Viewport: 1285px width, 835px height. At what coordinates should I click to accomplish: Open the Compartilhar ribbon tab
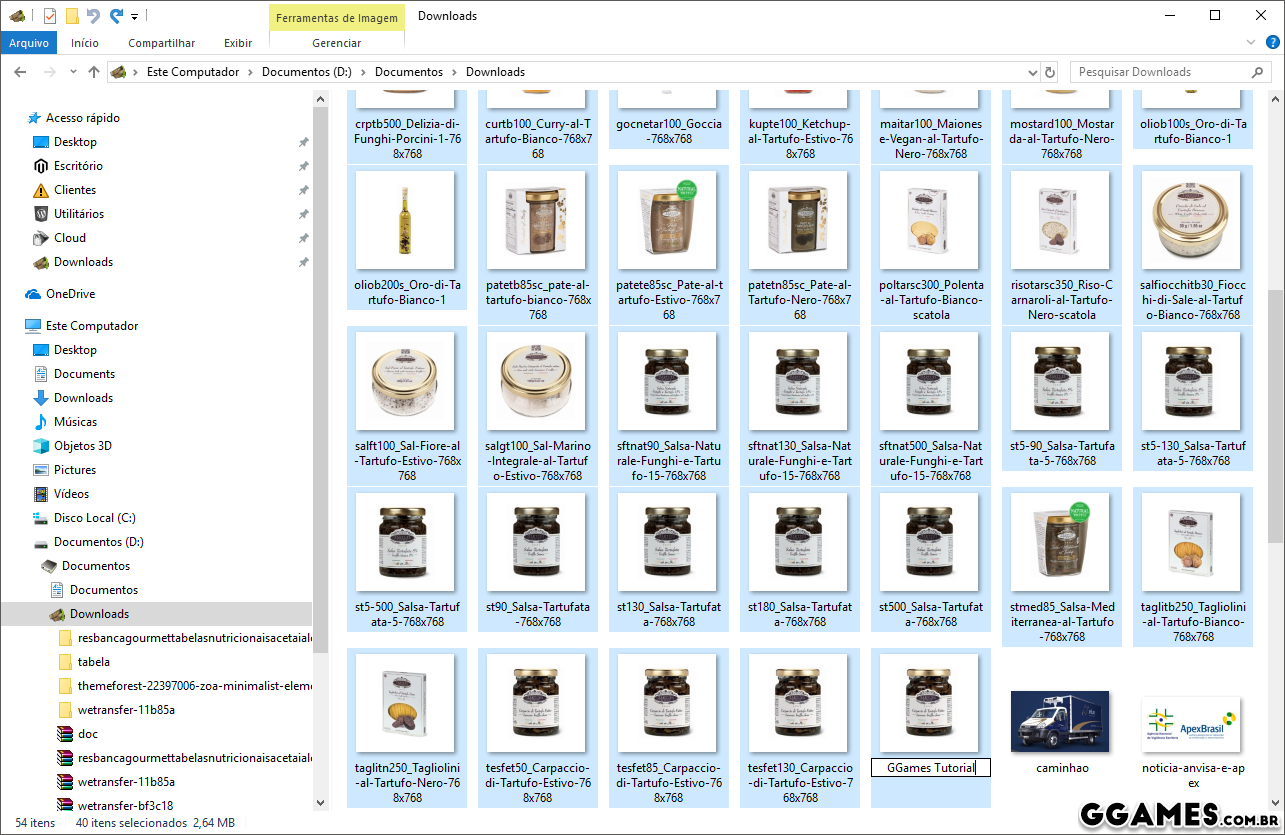161,43
